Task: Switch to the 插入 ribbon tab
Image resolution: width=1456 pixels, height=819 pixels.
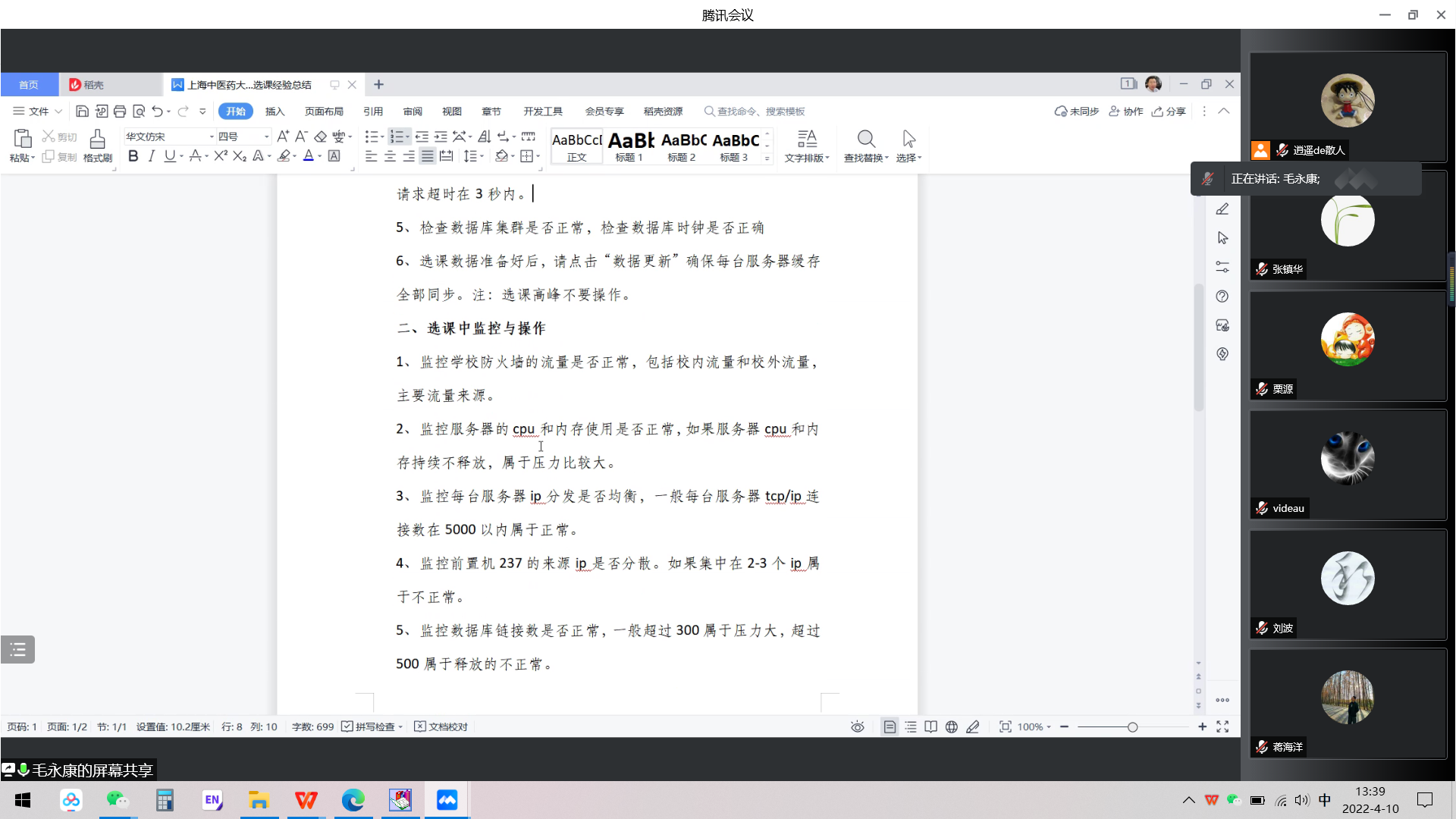Action: [x=275, y=111]
